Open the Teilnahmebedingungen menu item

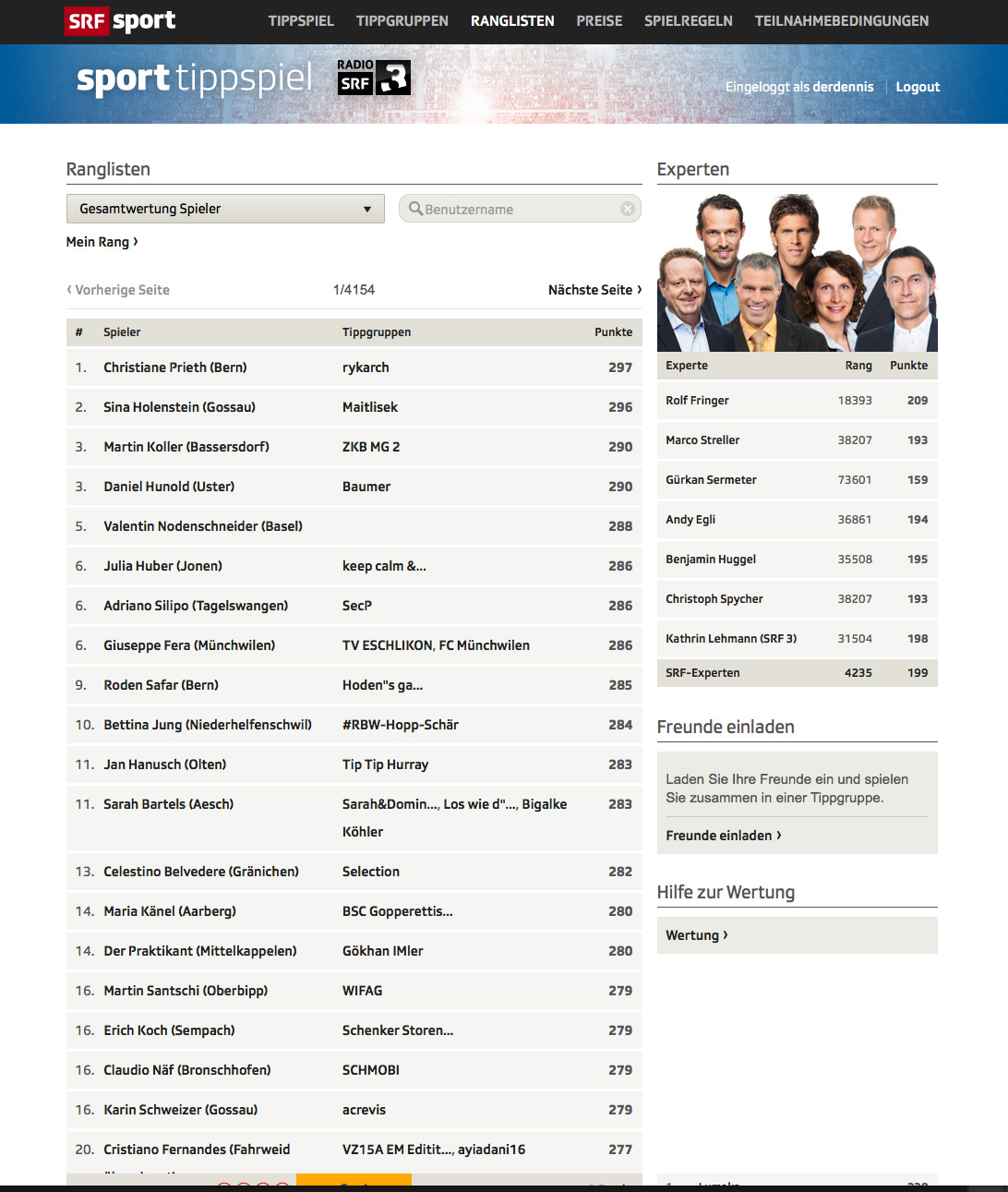click(x=842, y=20)
